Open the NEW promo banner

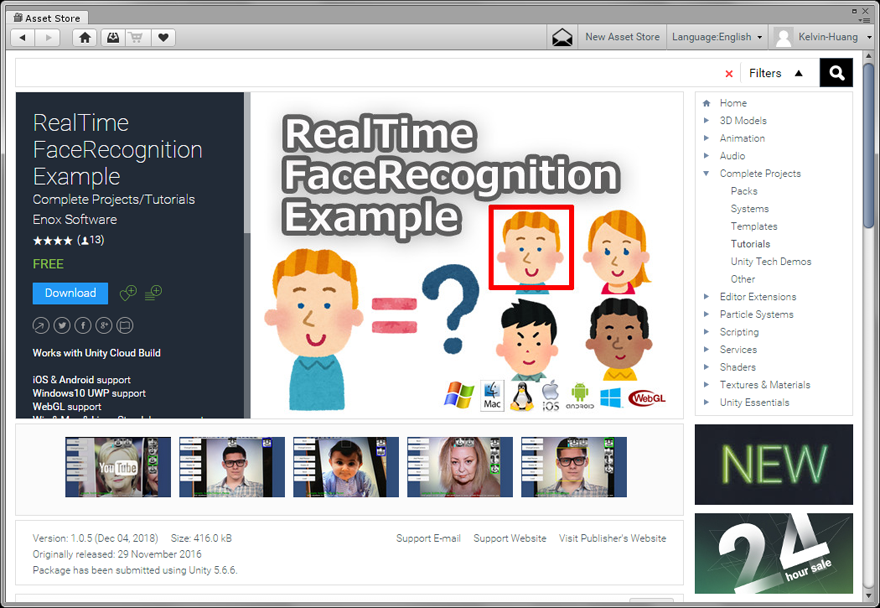773,465
